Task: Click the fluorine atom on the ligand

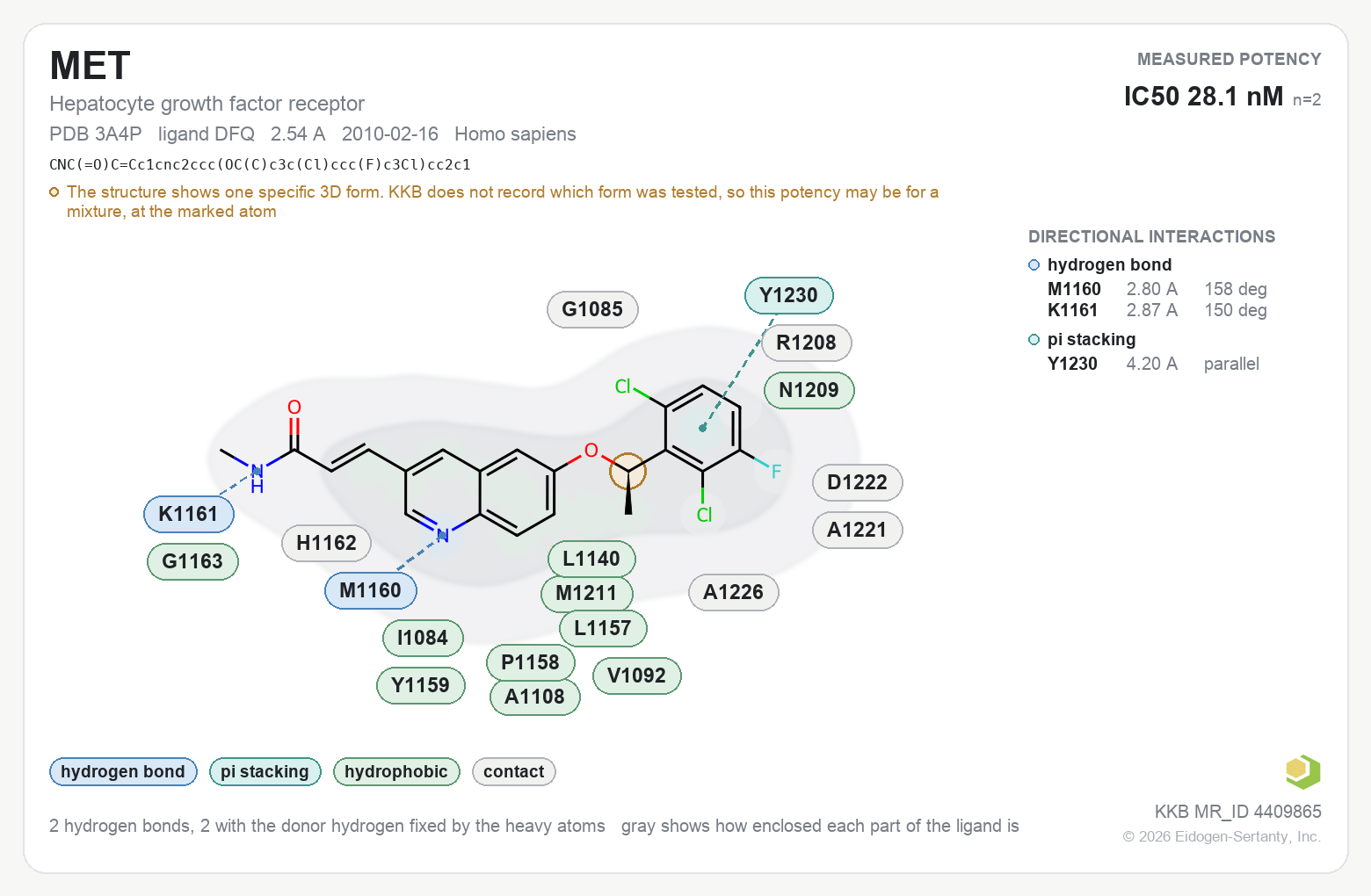Action: click(x=776, y=472)
